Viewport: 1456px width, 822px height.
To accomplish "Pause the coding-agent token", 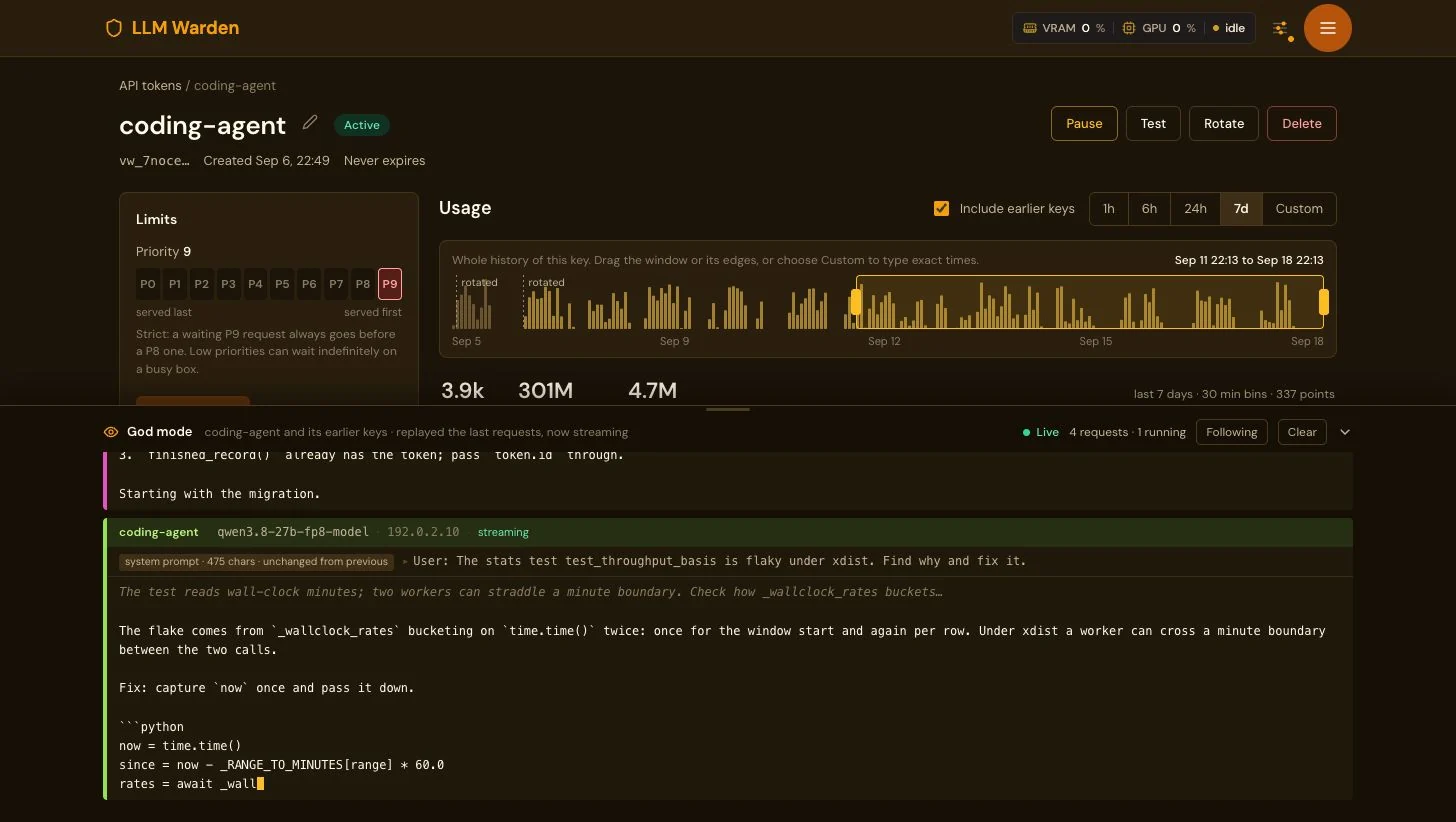I will click(1084, 124).
